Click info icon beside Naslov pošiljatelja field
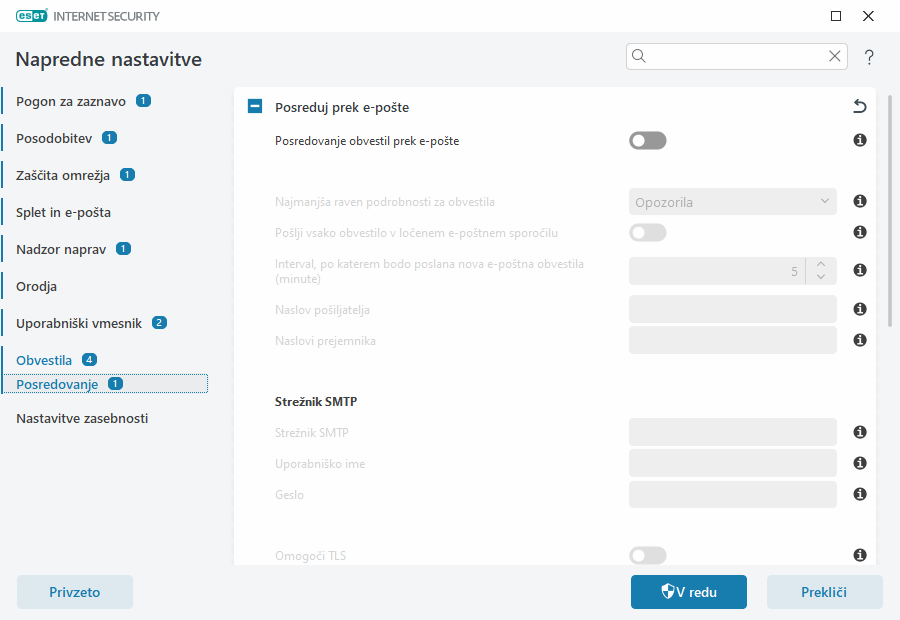The height and width of the screenshot is (620, 900). click(859, 309)
